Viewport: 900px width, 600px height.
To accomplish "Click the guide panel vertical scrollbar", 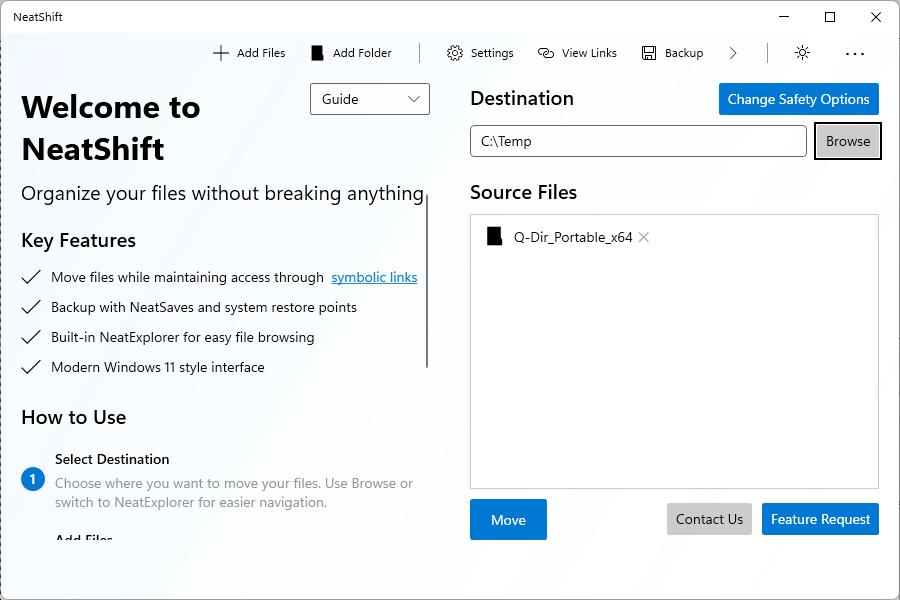I will 427,281.
